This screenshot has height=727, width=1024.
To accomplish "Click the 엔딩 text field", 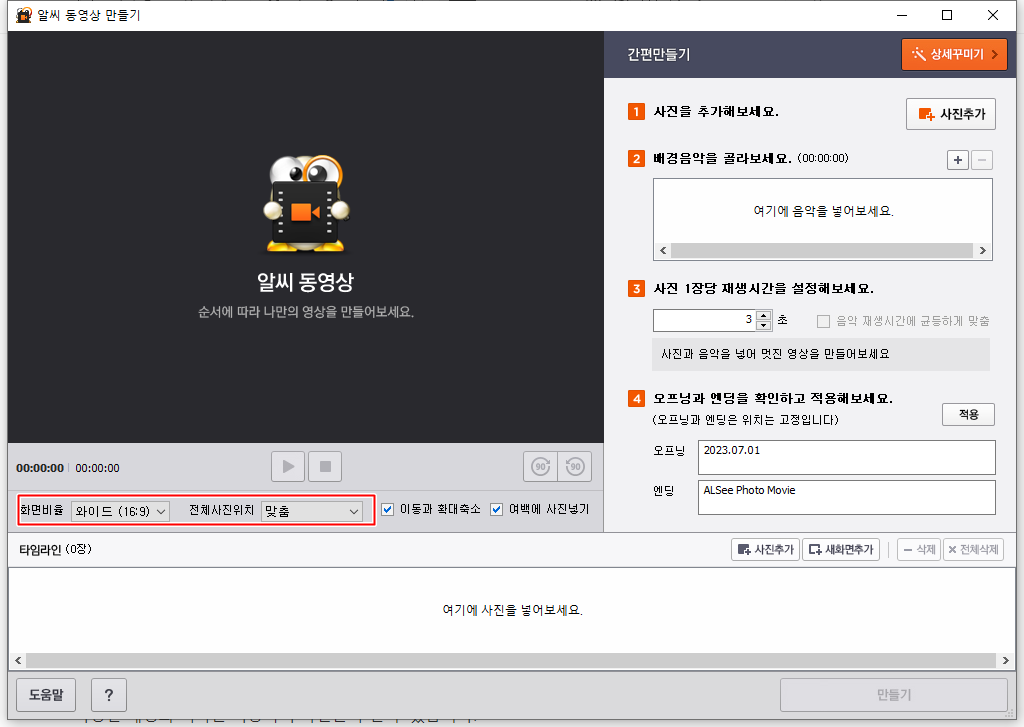I will [846, 497].
